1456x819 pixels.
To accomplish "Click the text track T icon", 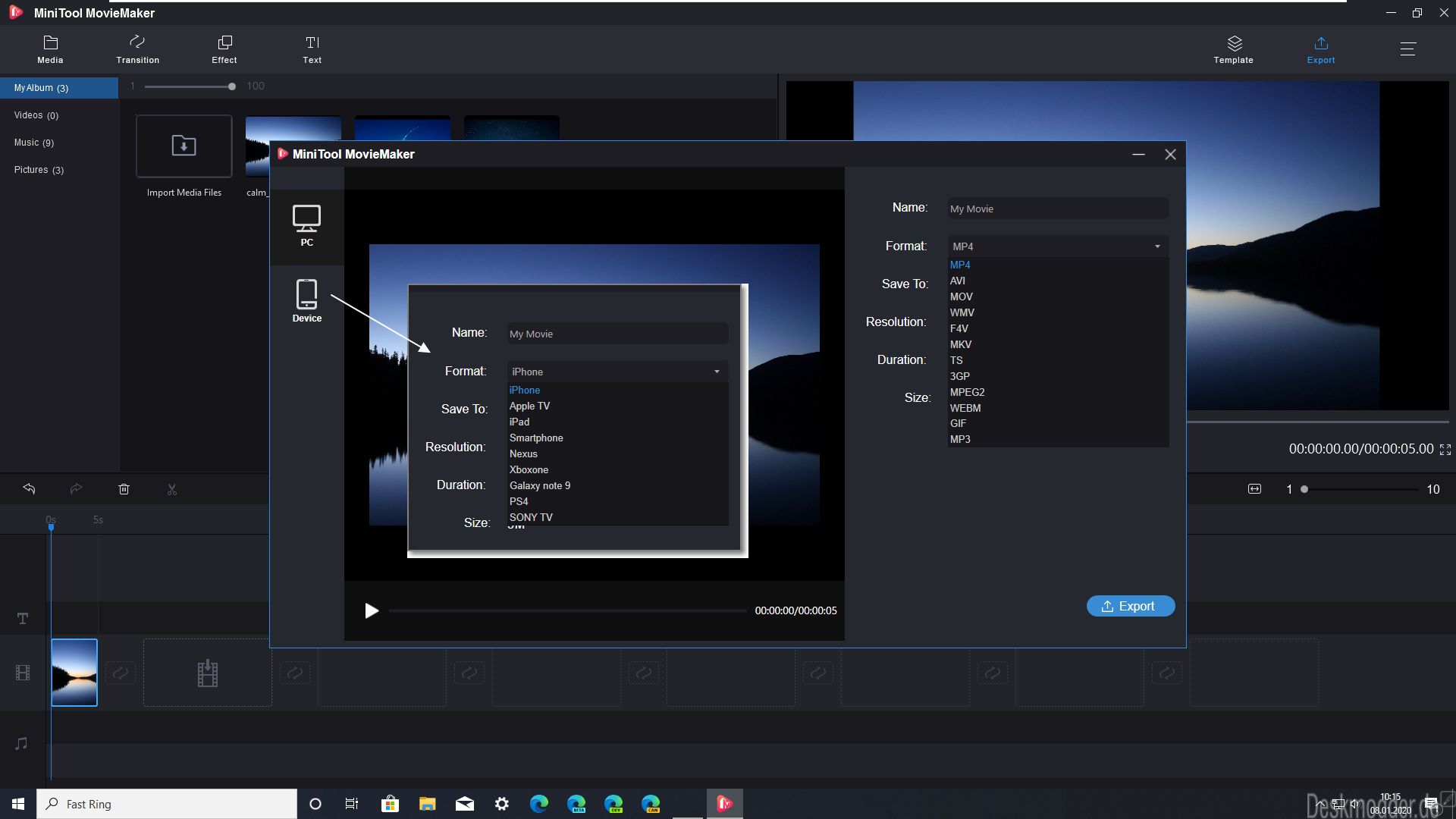I will click(23, 619).
